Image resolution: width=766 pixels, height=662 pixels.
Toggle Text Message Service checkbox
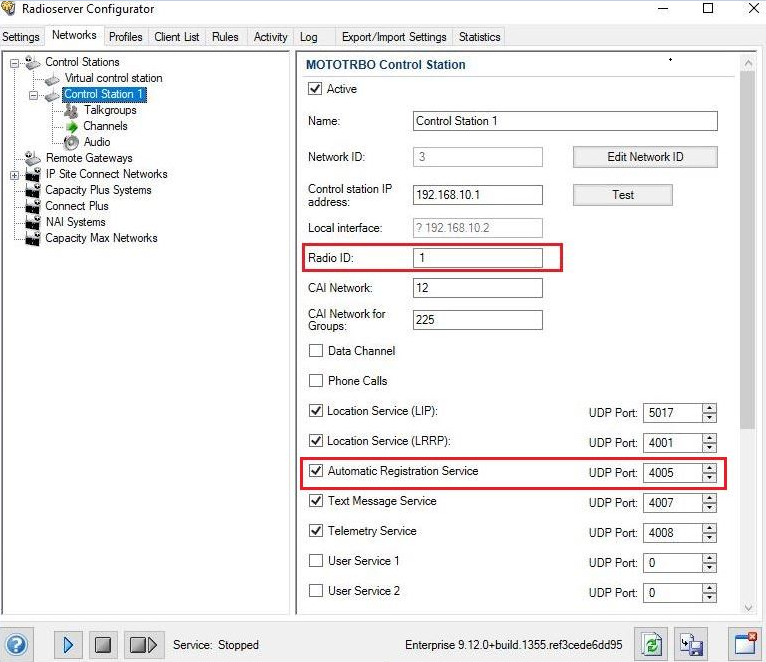coord(316,501)
